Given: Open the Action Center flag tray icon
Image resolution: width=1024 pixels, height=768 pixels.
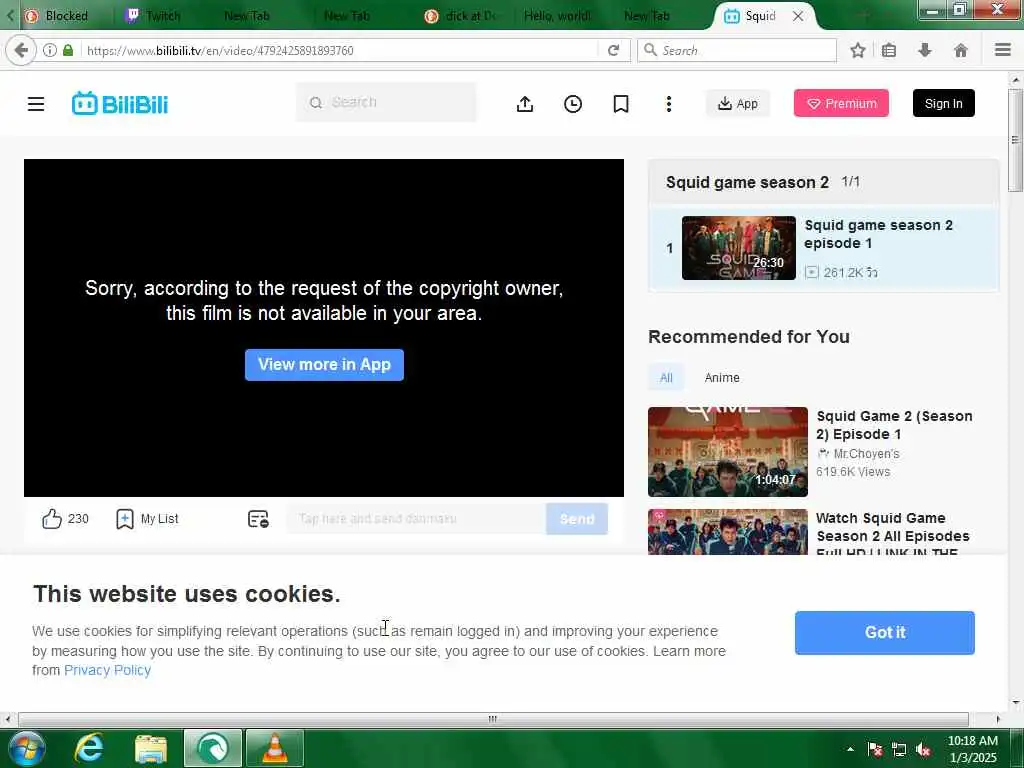Looking at the screenshot, I should pyautogui.click(x=875, y=750).
